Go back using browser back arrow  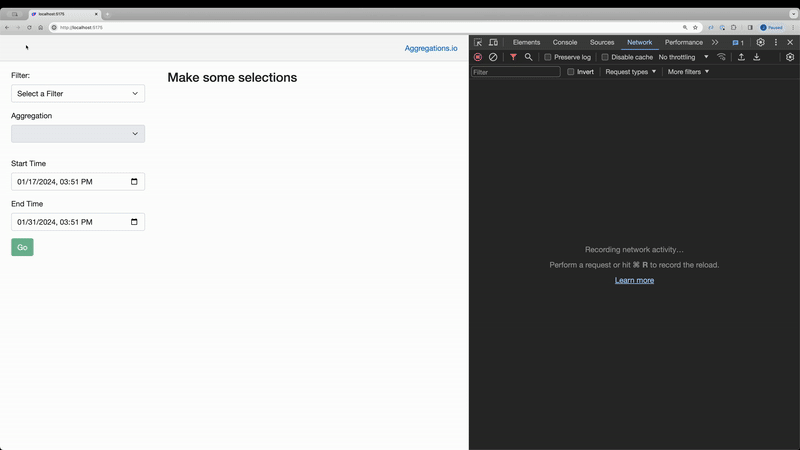point(7,28)
